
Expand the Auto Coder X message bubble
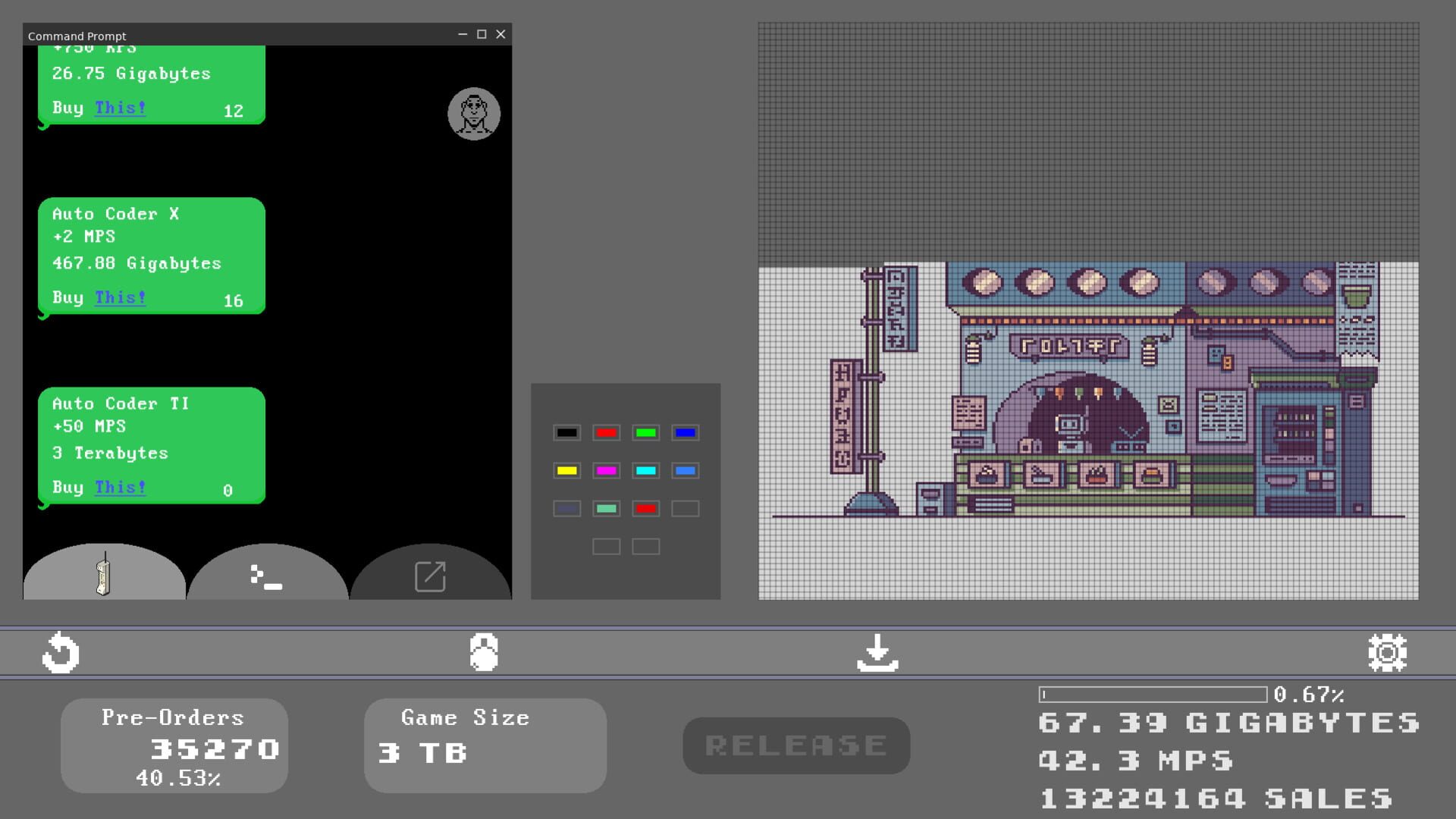tap(151, 256)
